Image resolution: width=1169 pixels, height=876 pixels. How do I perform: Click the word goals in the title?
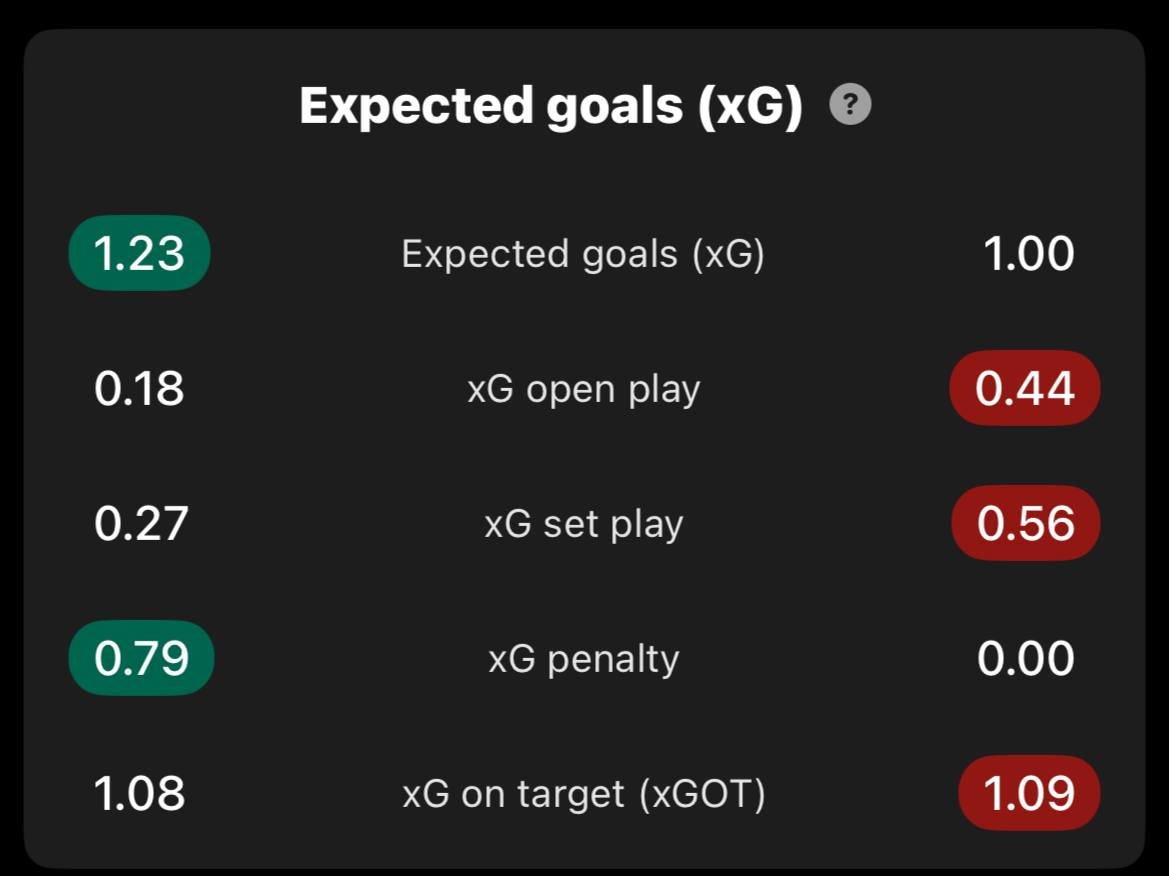[x=614, y=108]
